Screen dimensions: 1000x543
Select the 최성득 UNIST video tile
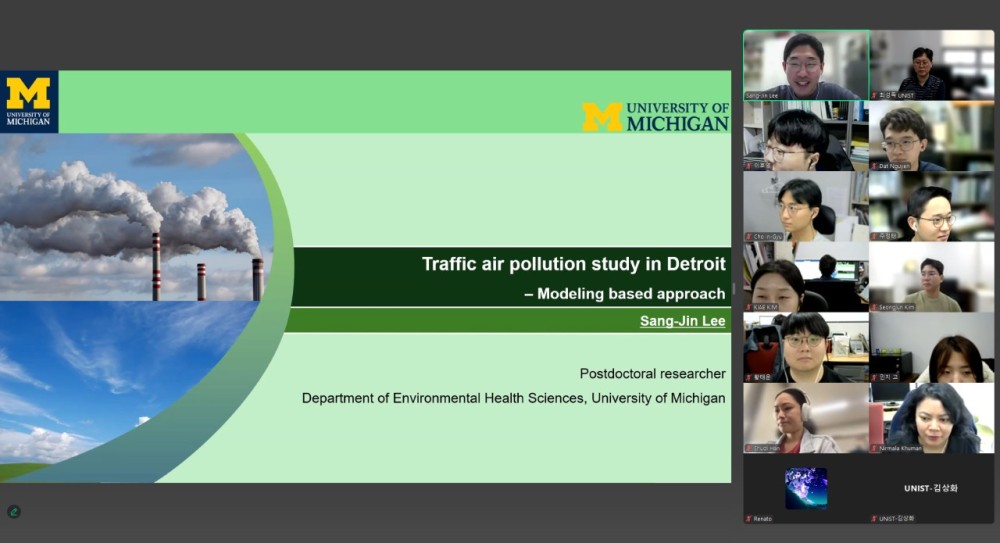pyautogui.click(x=931, y=65)
